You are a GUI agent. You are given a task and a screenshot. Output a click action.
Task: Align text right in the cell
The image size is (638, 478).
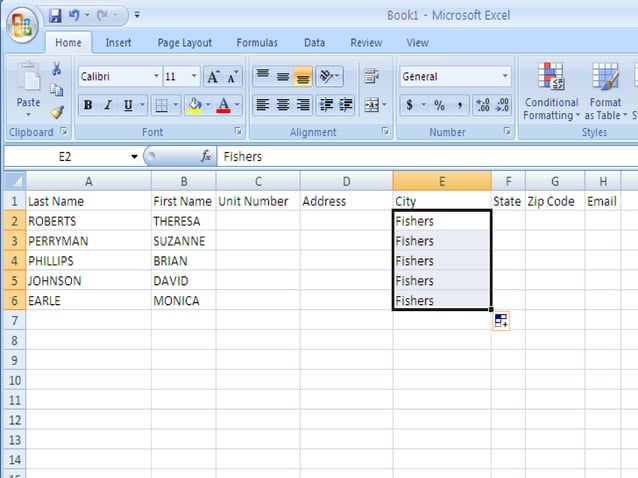tap(303, 105)
